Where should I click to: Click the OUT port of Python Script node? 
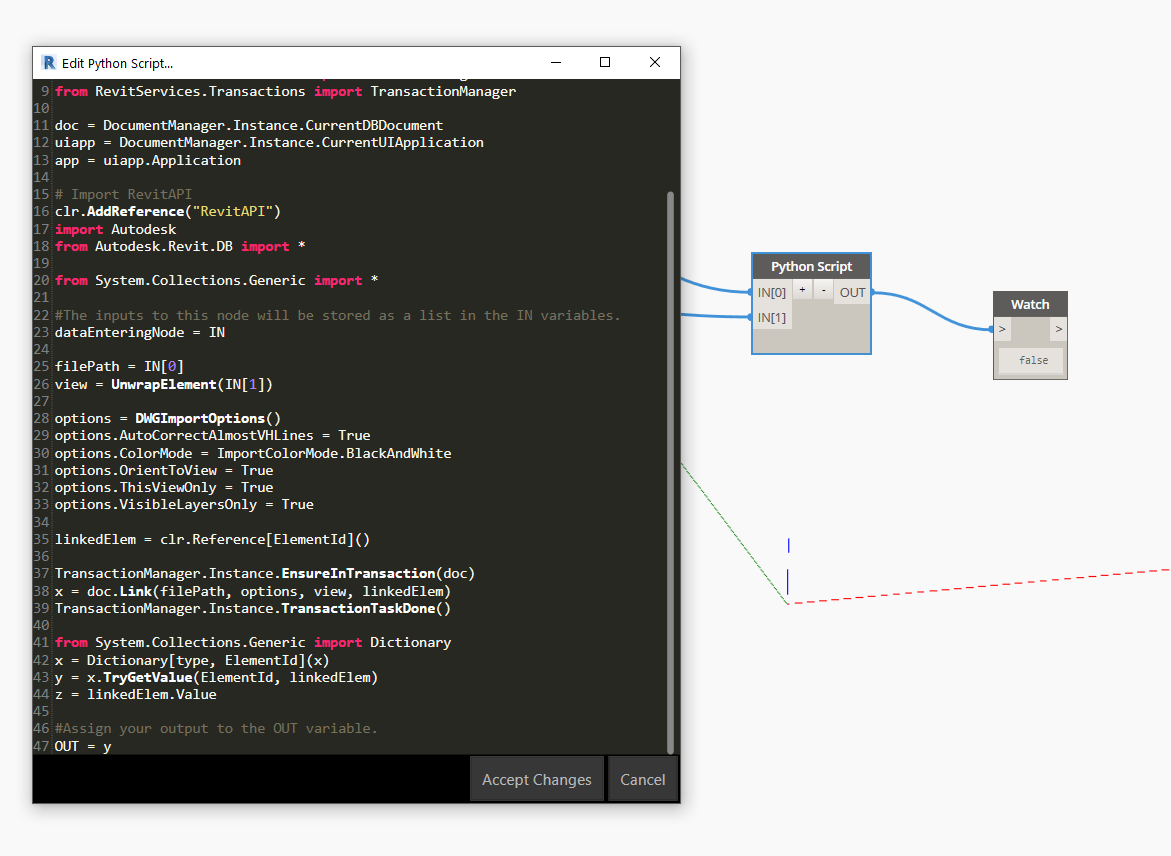pos(852,293)
